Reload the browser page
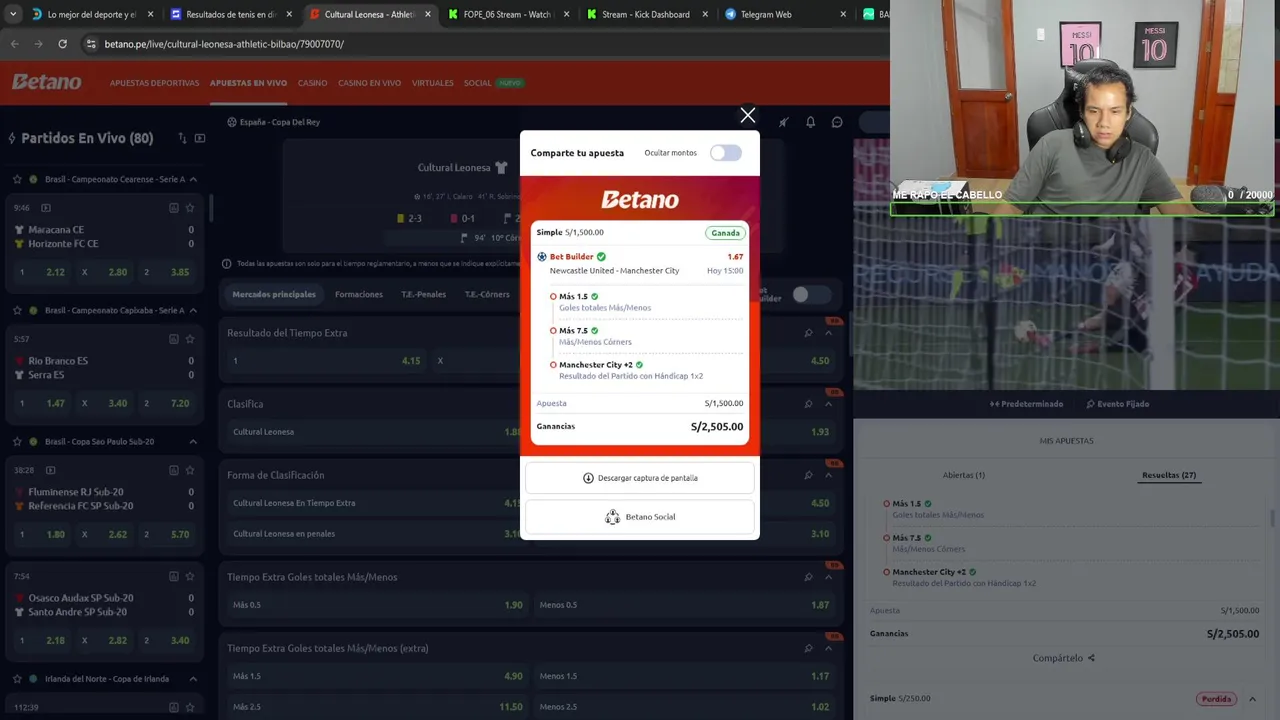This screenshot has height=720, width=1280. [62, 44]
